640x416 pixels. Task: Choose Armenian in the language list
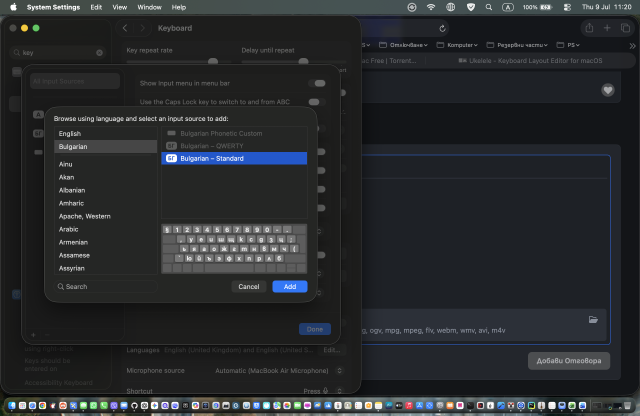[105, 242]
